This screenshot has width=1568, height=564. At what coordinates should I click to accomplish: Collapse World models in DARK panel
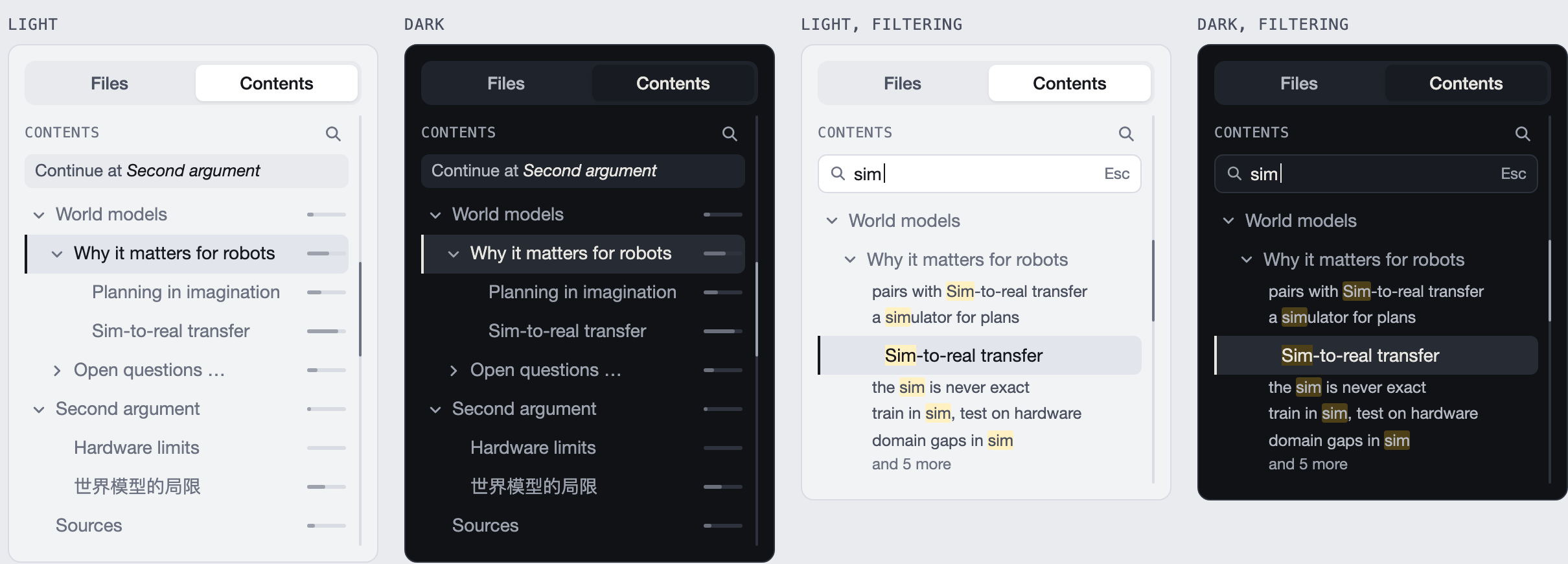coord(435,215)
